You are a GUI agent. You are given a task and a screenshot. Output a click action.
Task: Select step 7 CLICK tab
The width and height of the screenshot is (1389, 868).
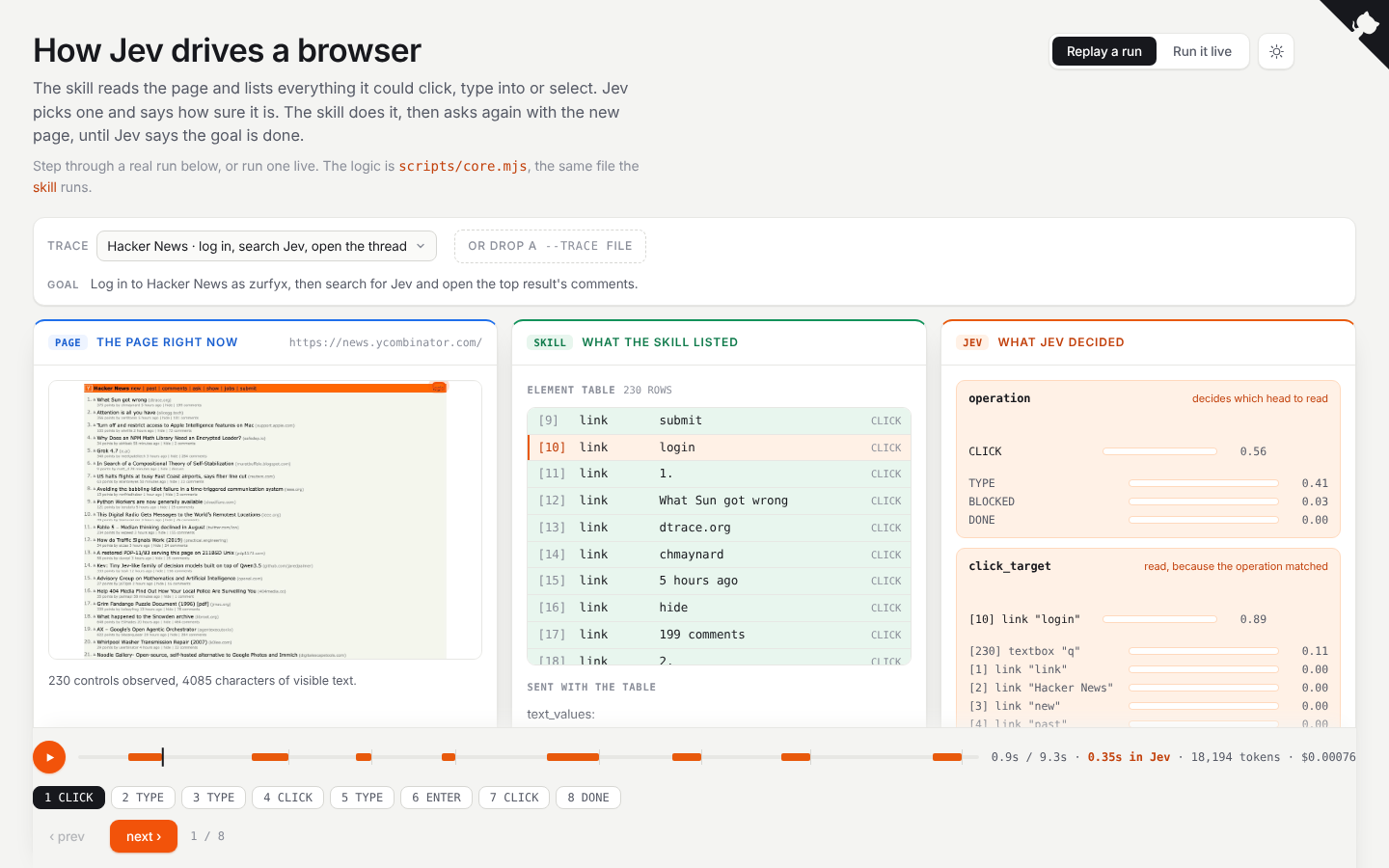[x=514, y=798]
